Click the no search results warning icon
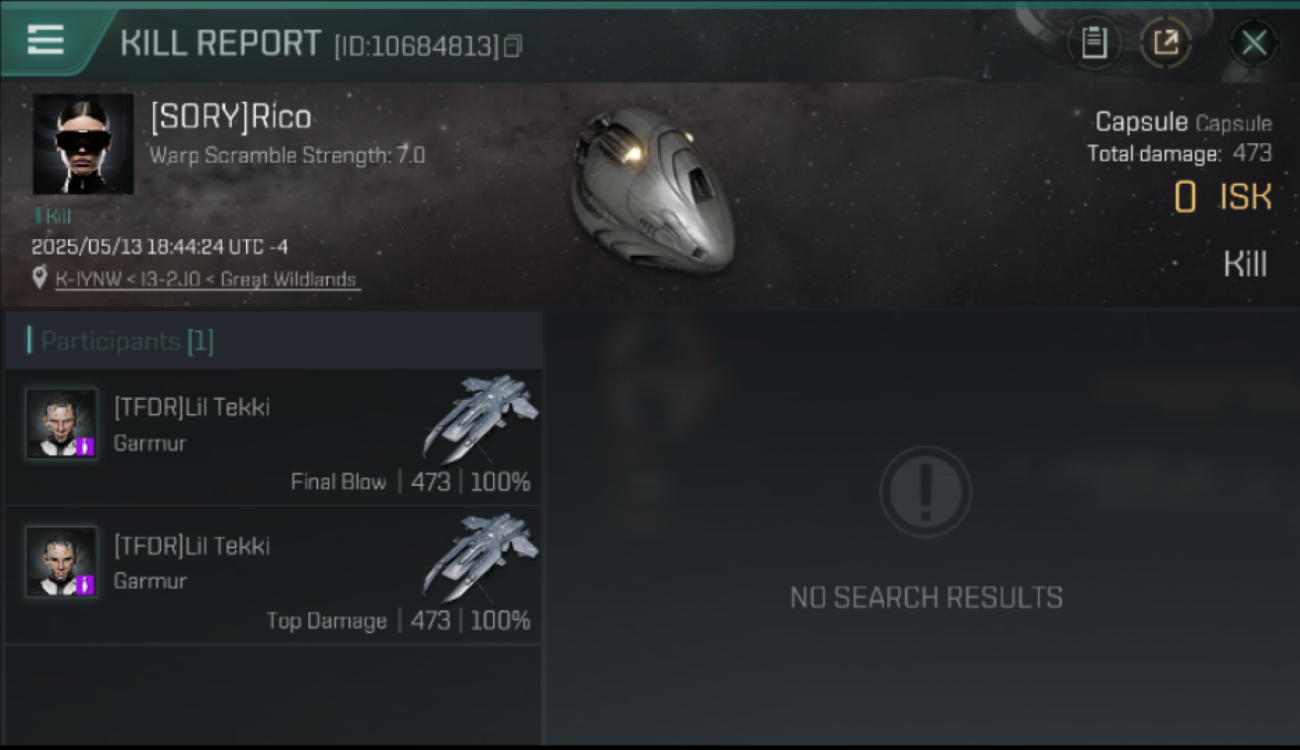Screen dimensions: 1300x750 point(926,492)
